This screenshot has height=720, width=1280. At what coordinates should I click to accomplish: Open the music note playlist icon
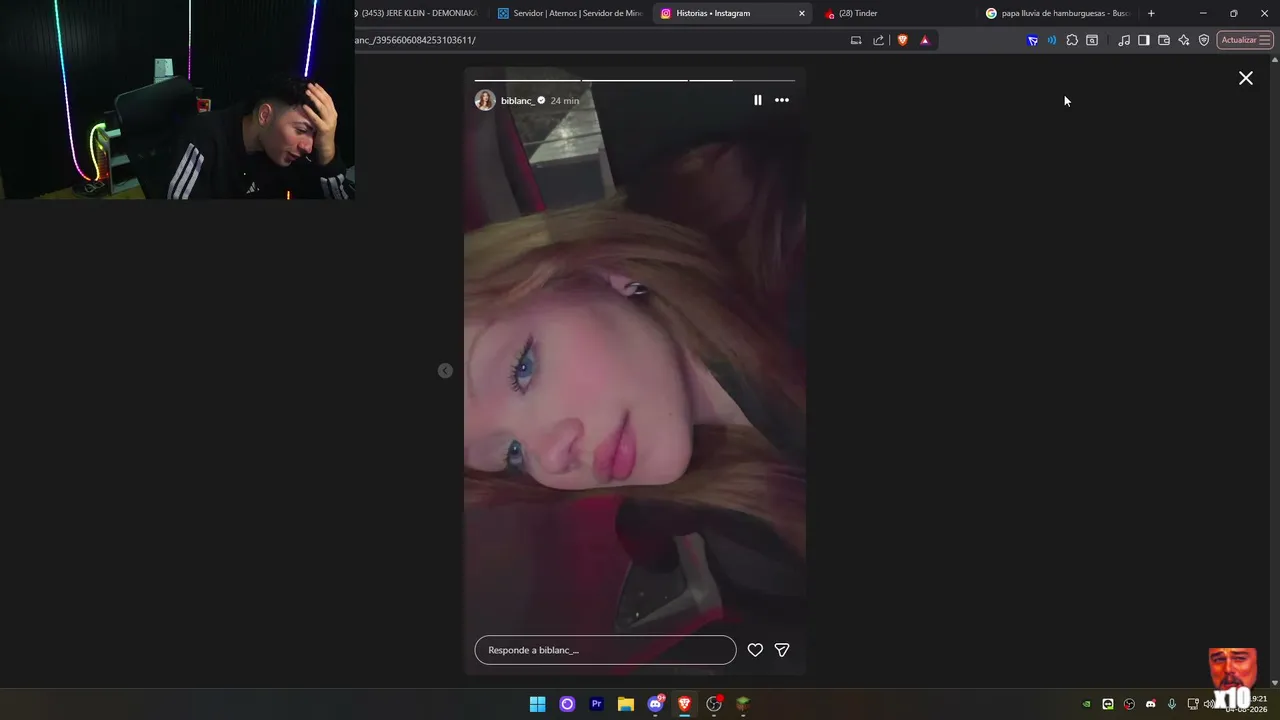(x=1124, y=40)
